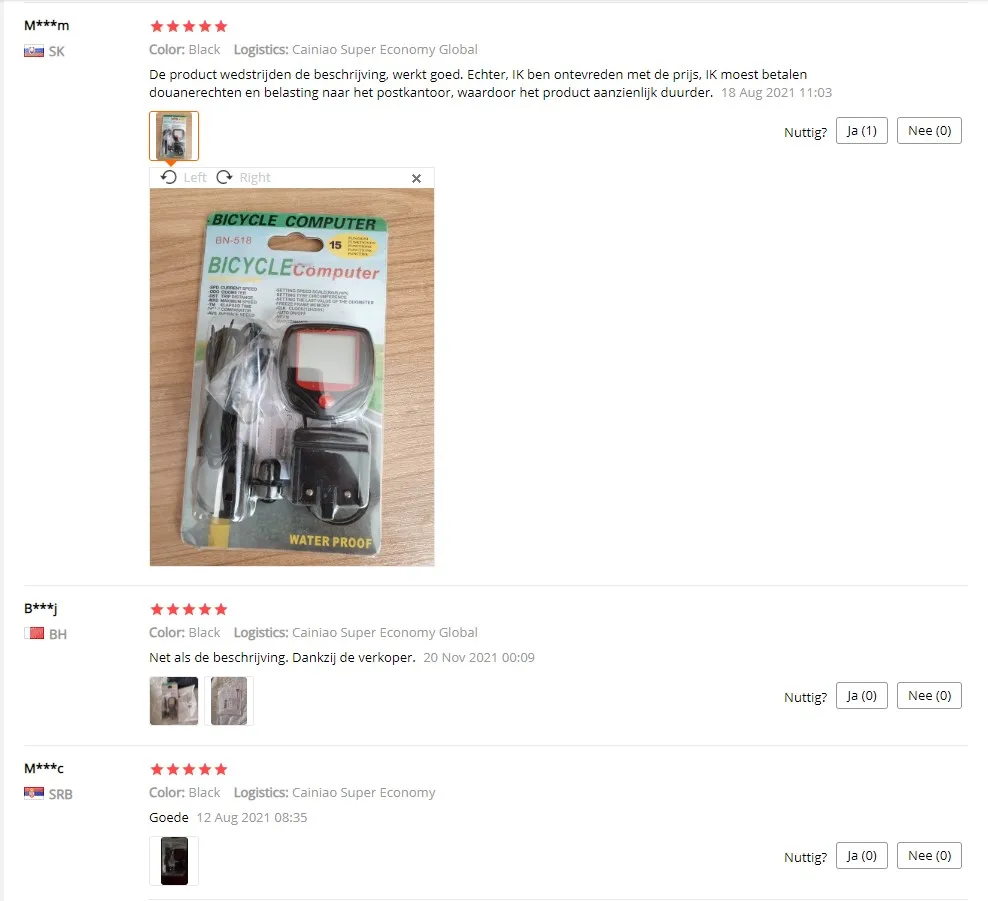The image size is (988, 901).
Task: Mark M***m's review unhelpful with Nee (0)
Action: 929,130
